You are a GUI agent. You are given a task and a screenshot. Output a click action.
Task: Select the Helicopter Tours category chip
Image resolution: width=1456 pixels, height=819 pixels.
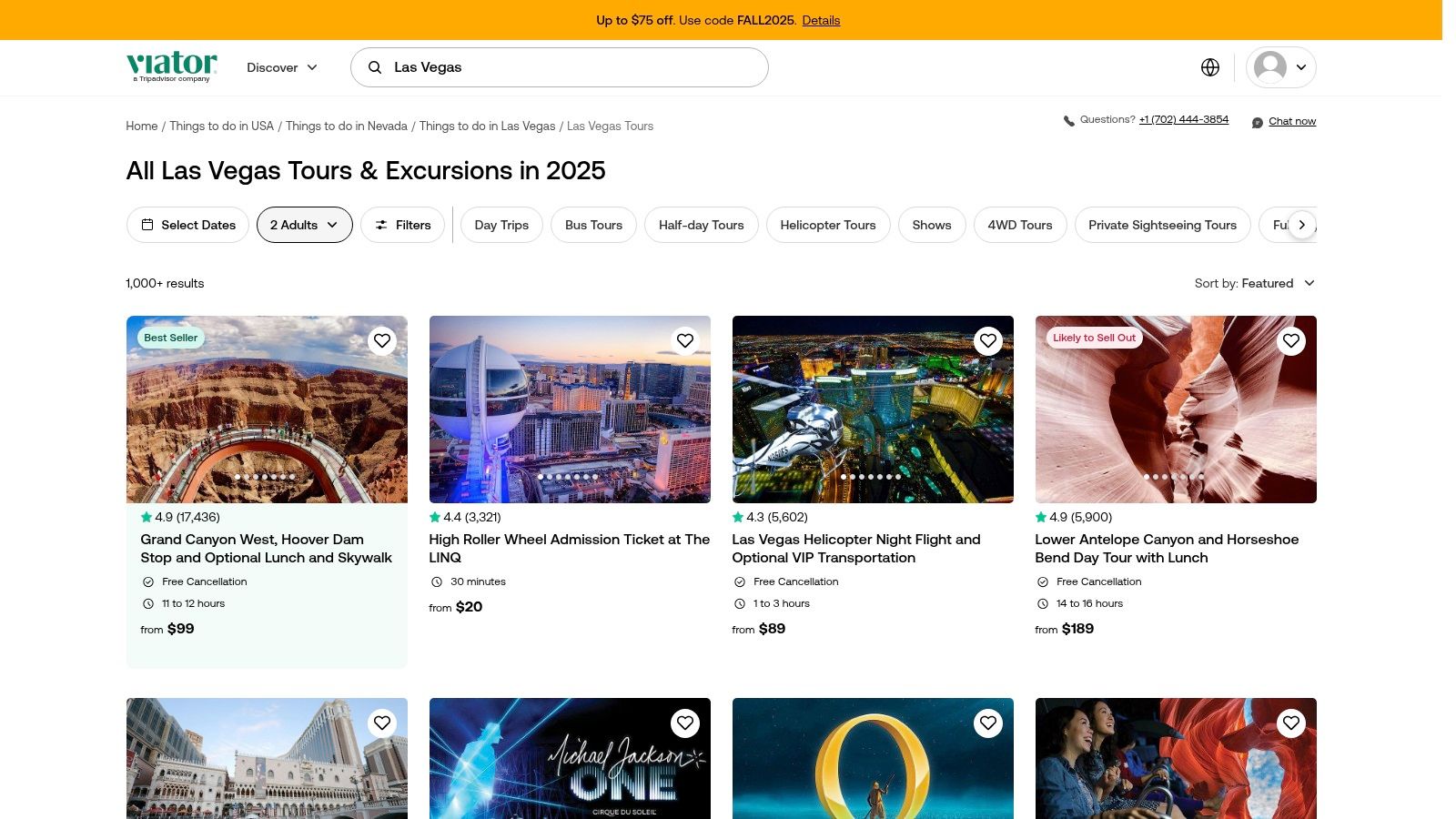pyautogui.click(x=827, y=225)
